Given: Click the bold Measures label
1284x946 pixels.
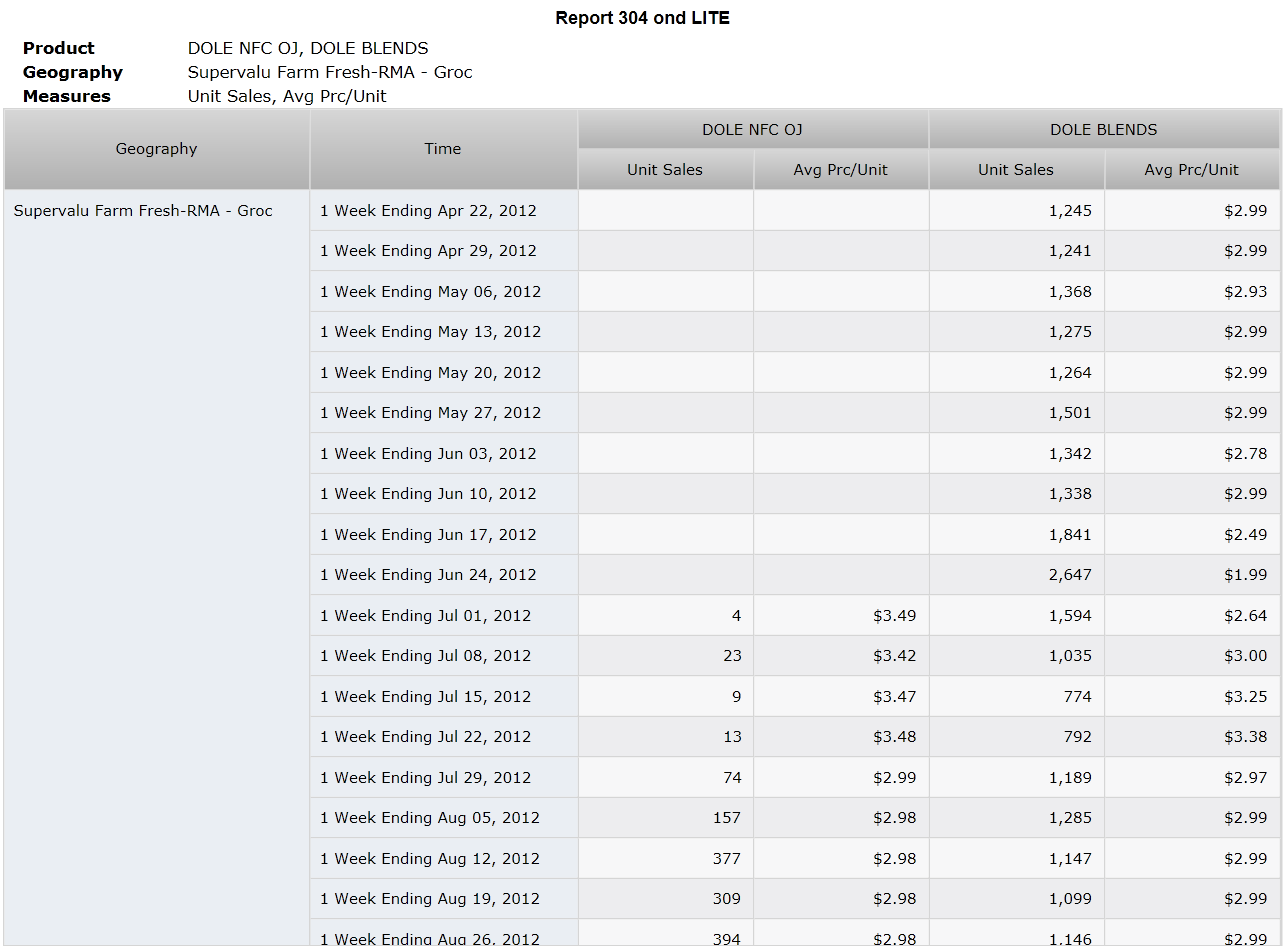Looking at the screenshot, I should pos(67,96).
